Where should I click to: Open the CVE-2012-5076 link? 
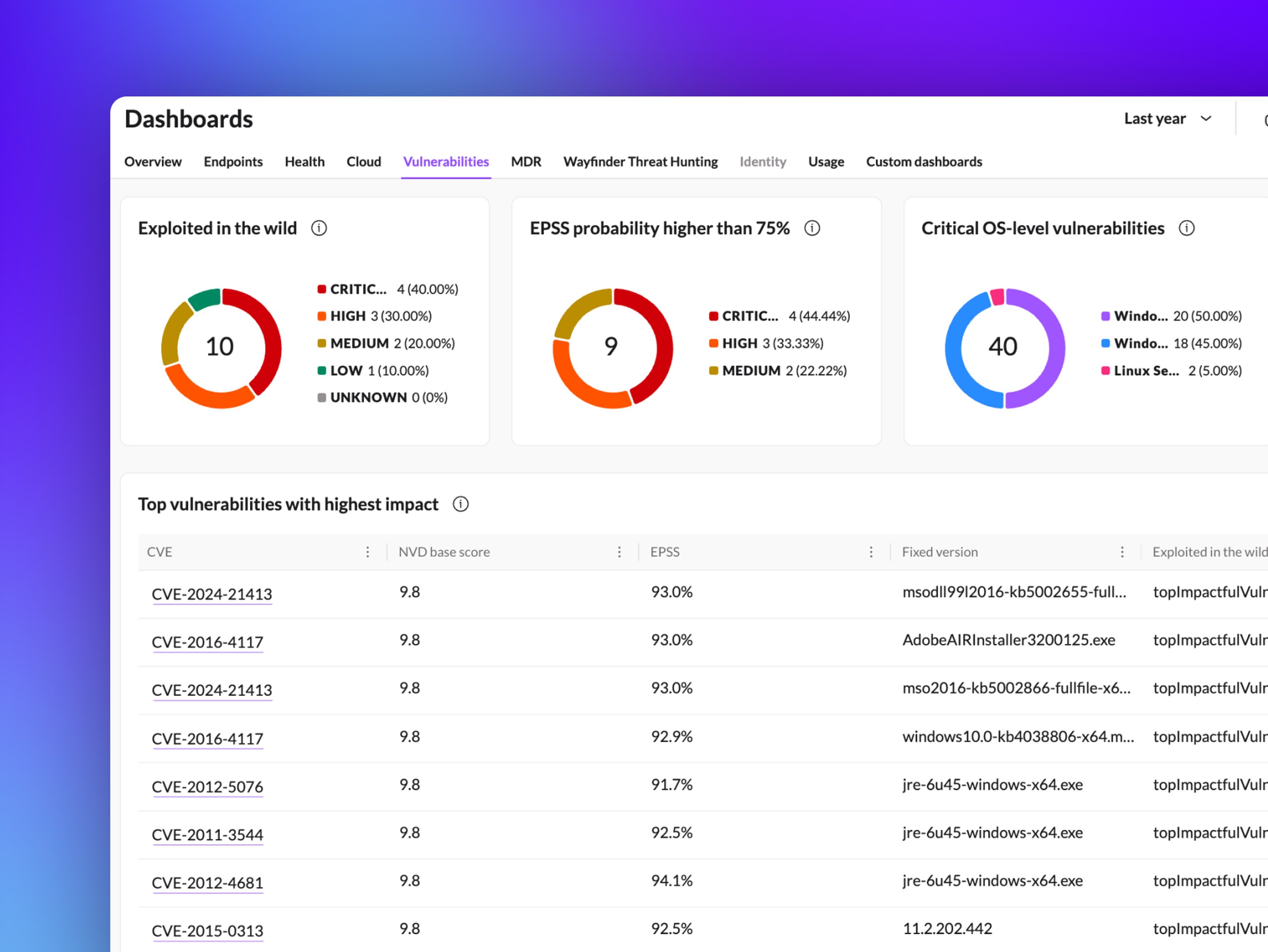208,787
